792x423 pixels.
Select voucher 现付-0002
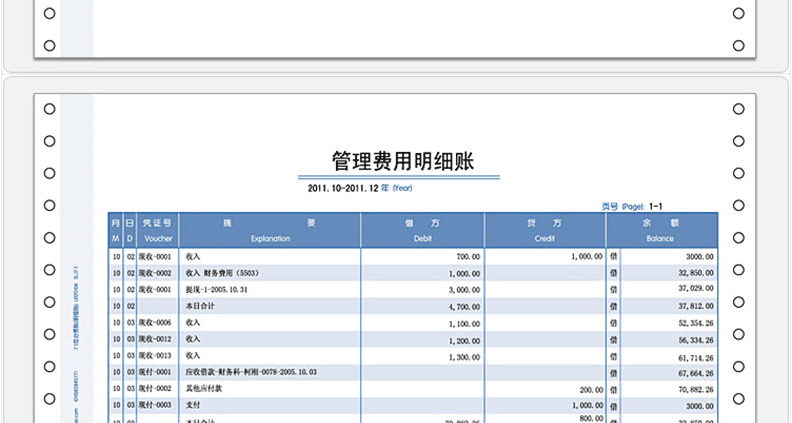click(x=155, y=389)
